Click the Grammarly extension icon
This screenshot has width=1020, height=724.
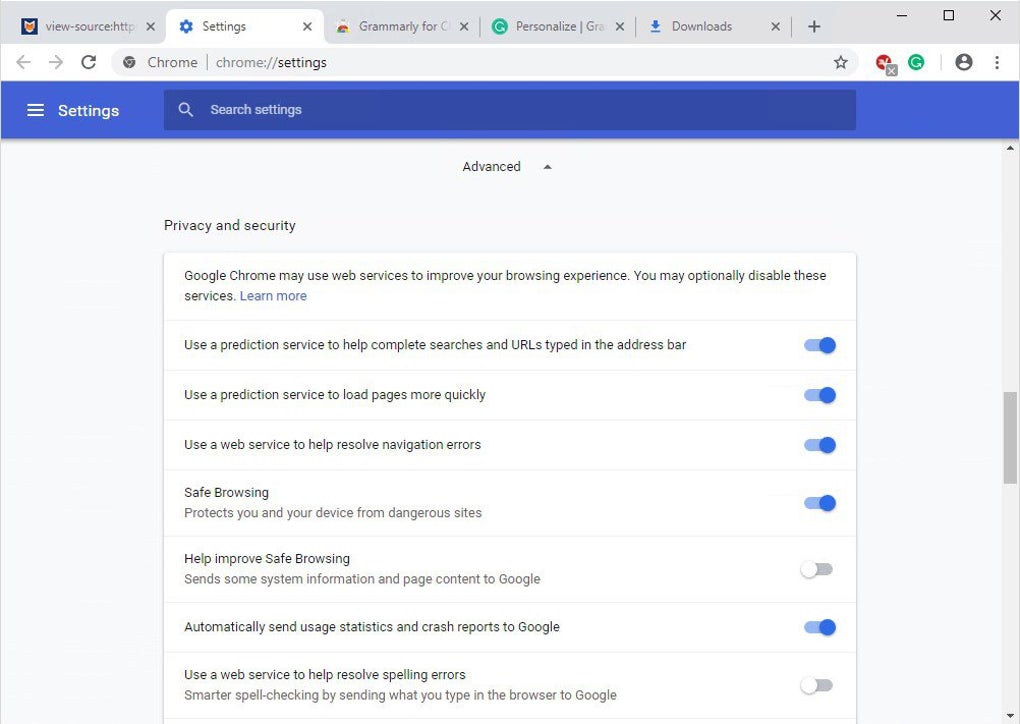click(916, 62)
